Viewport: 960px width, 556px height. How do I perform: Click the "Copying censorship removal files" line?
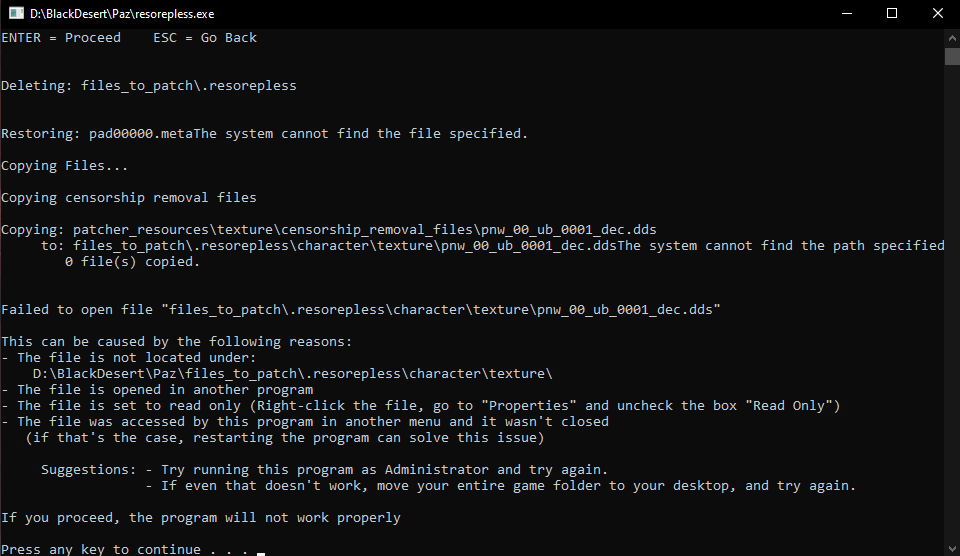129,198
